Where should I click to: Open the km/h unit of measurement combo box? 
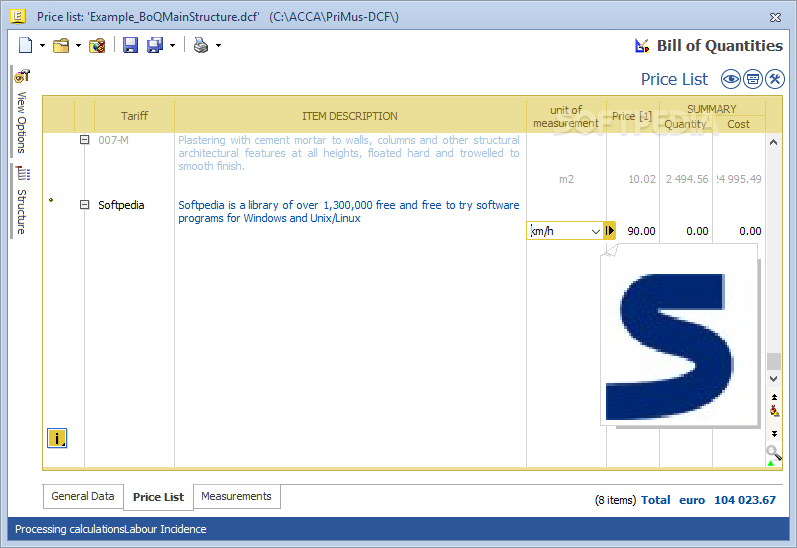coord(565,231)
